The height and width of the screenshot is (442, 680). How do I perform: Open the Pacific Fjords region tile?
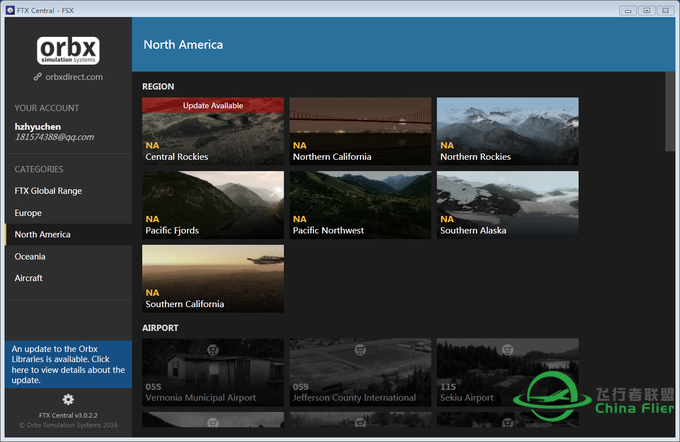pos(213,205)
